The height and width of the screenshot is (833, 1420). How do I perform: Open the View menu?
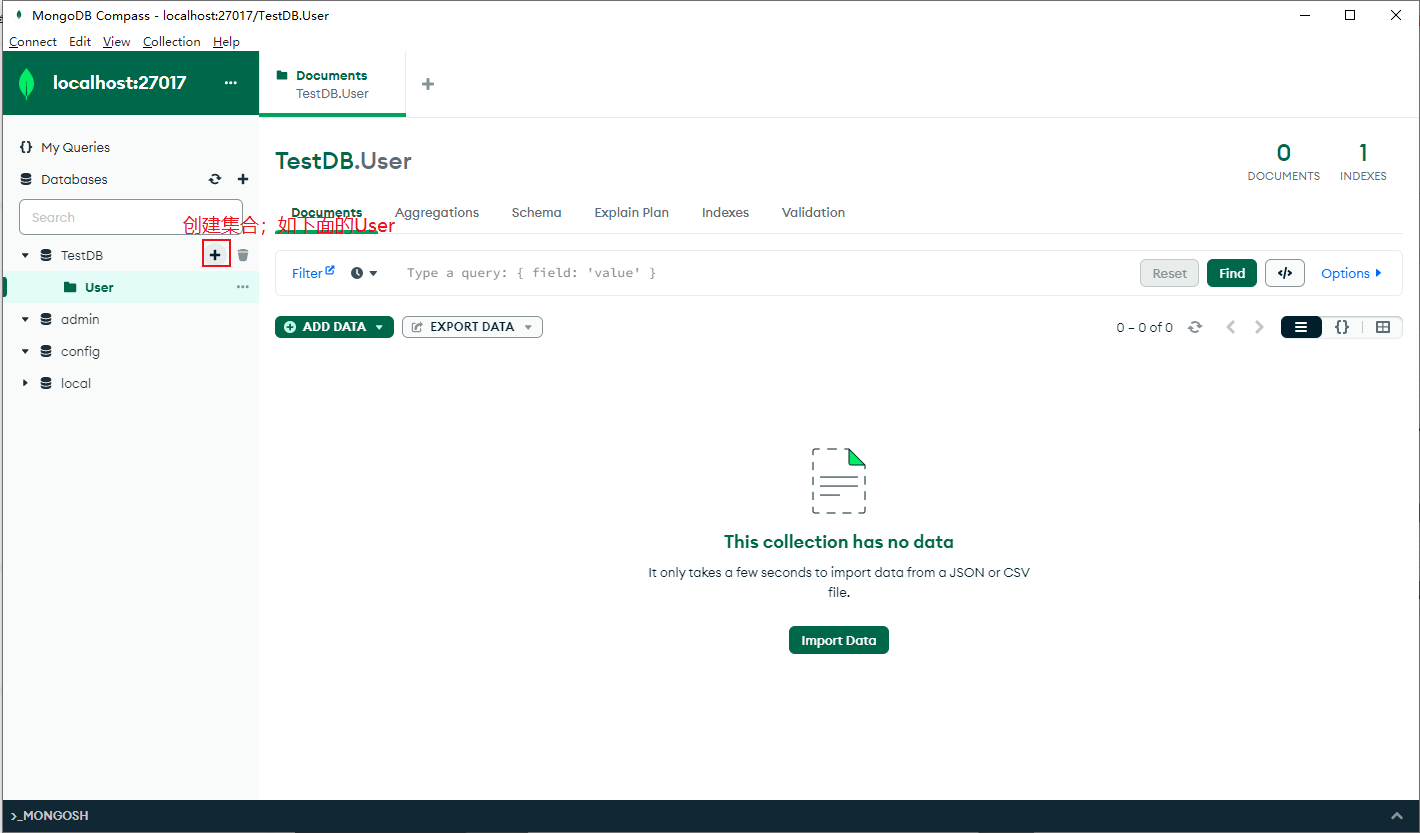[117, 42]
